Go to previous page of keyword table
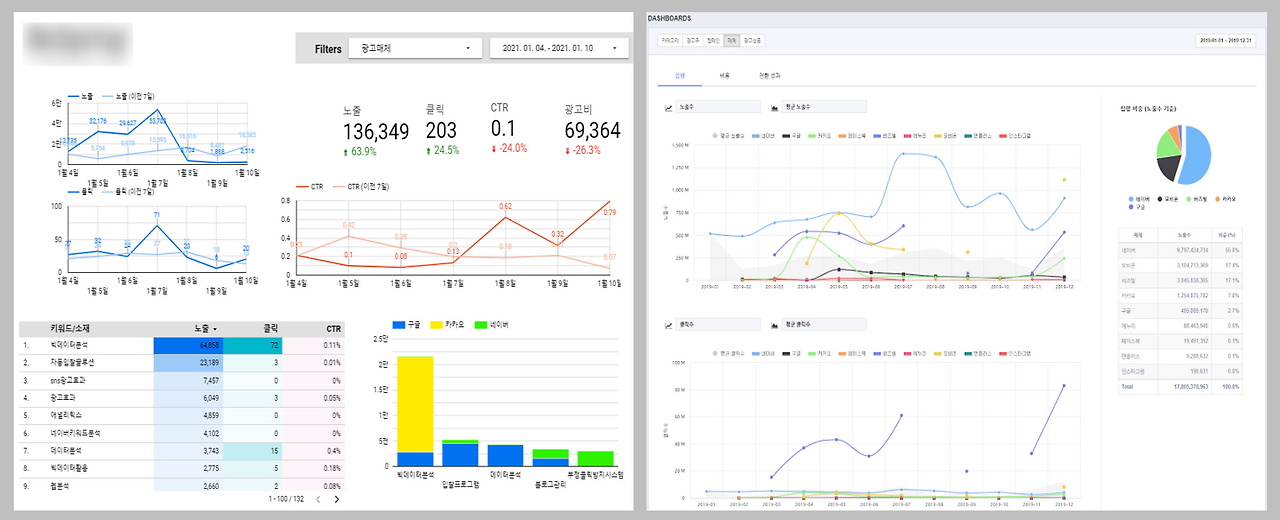This screenshot has height=520, width=1280. coord(318,498)
